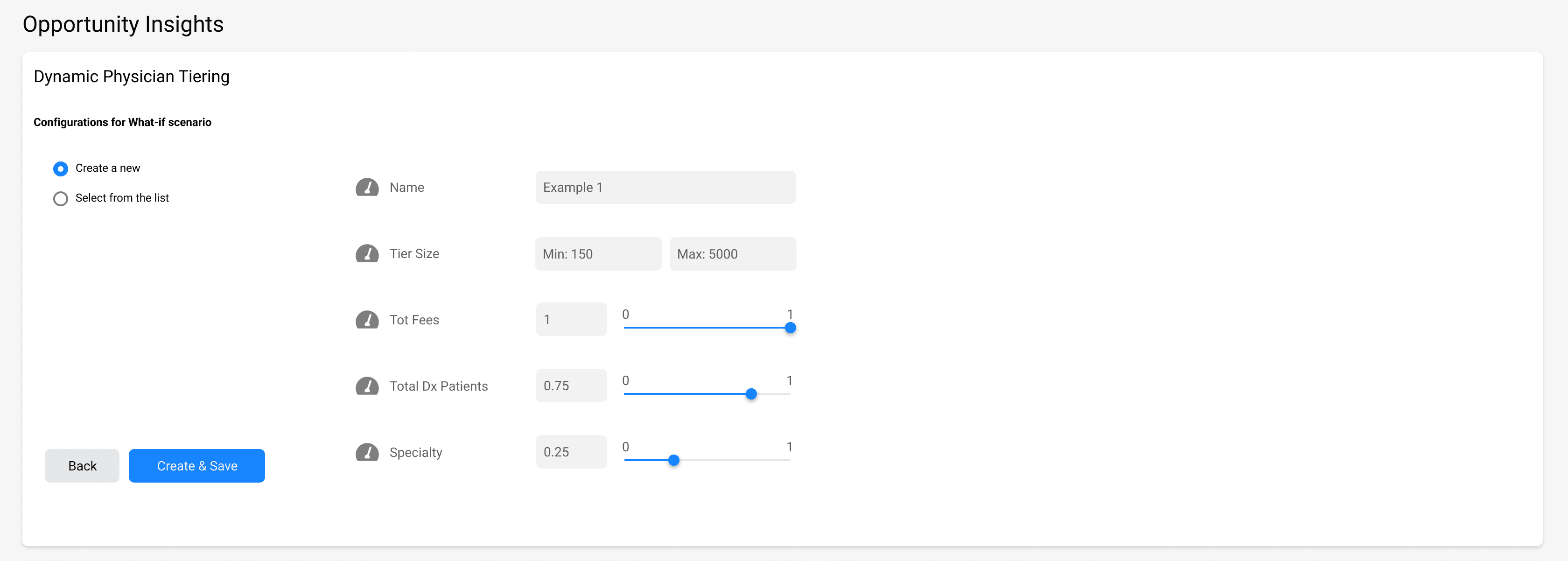Select the 'Create a new' radio option
Screen dimensions: 1568x561
pyautogui.click(x=60, y=168)
